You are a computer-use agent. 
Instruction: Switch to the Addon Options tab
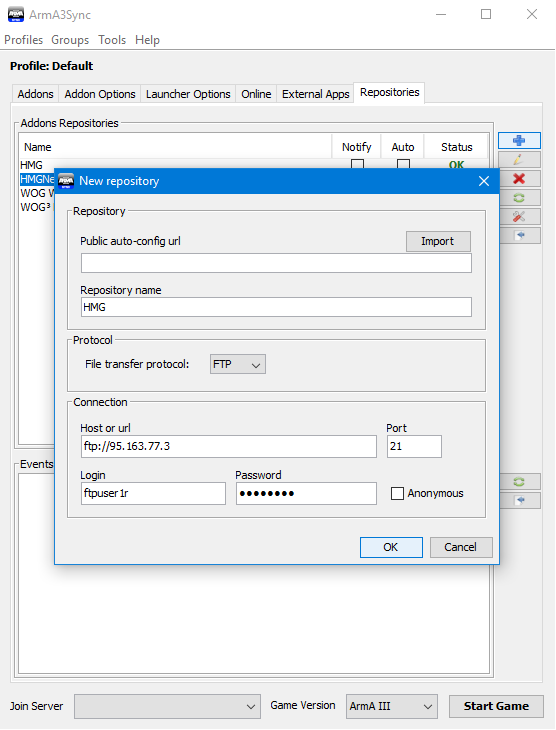pyautogui.click(x=100, y=94)
